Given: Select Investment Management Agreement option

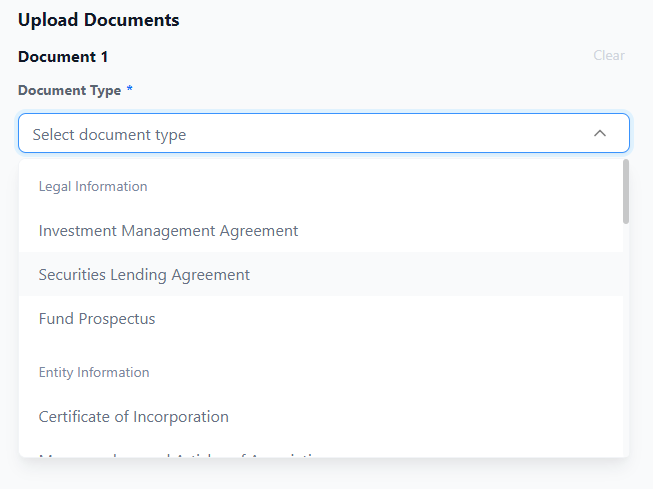Looking at the screenshot, I should coord(168,230).
